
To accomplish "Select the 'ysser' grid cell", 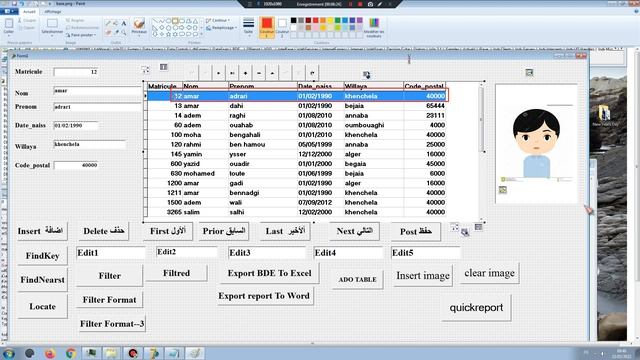I will pyautogui.click(x=262, y=154).
